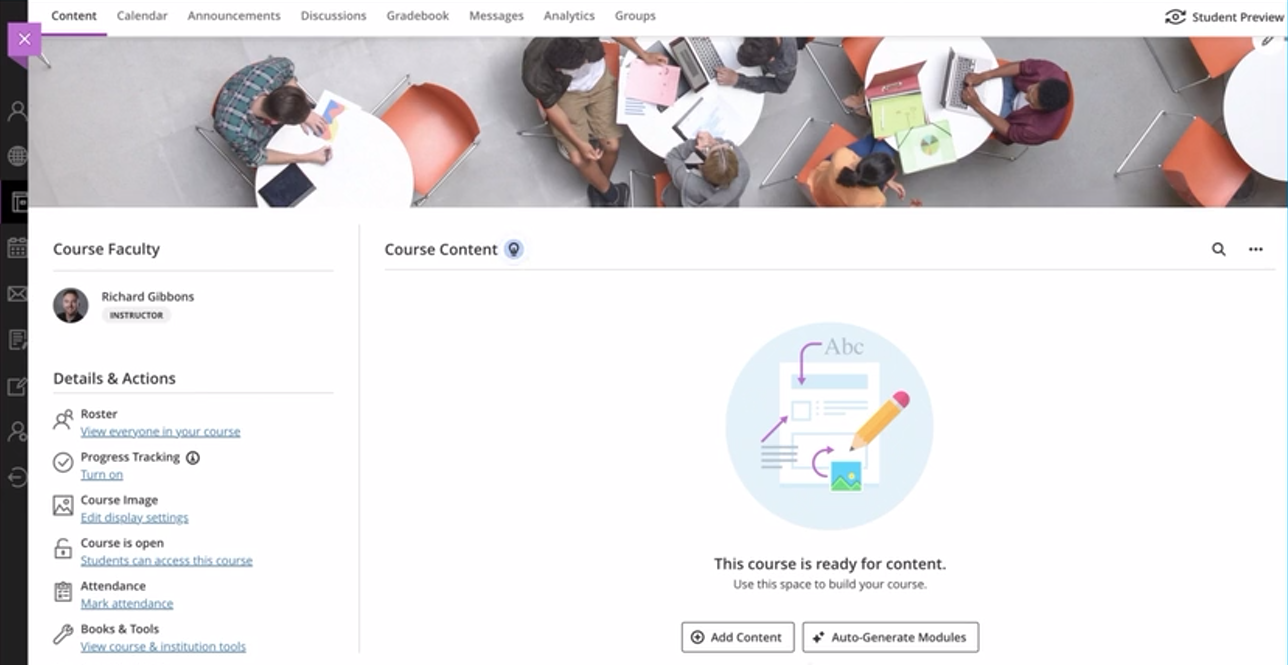Open the 'View everyone in your course' link
The image size is (1288, 665).
pos(160,432)
